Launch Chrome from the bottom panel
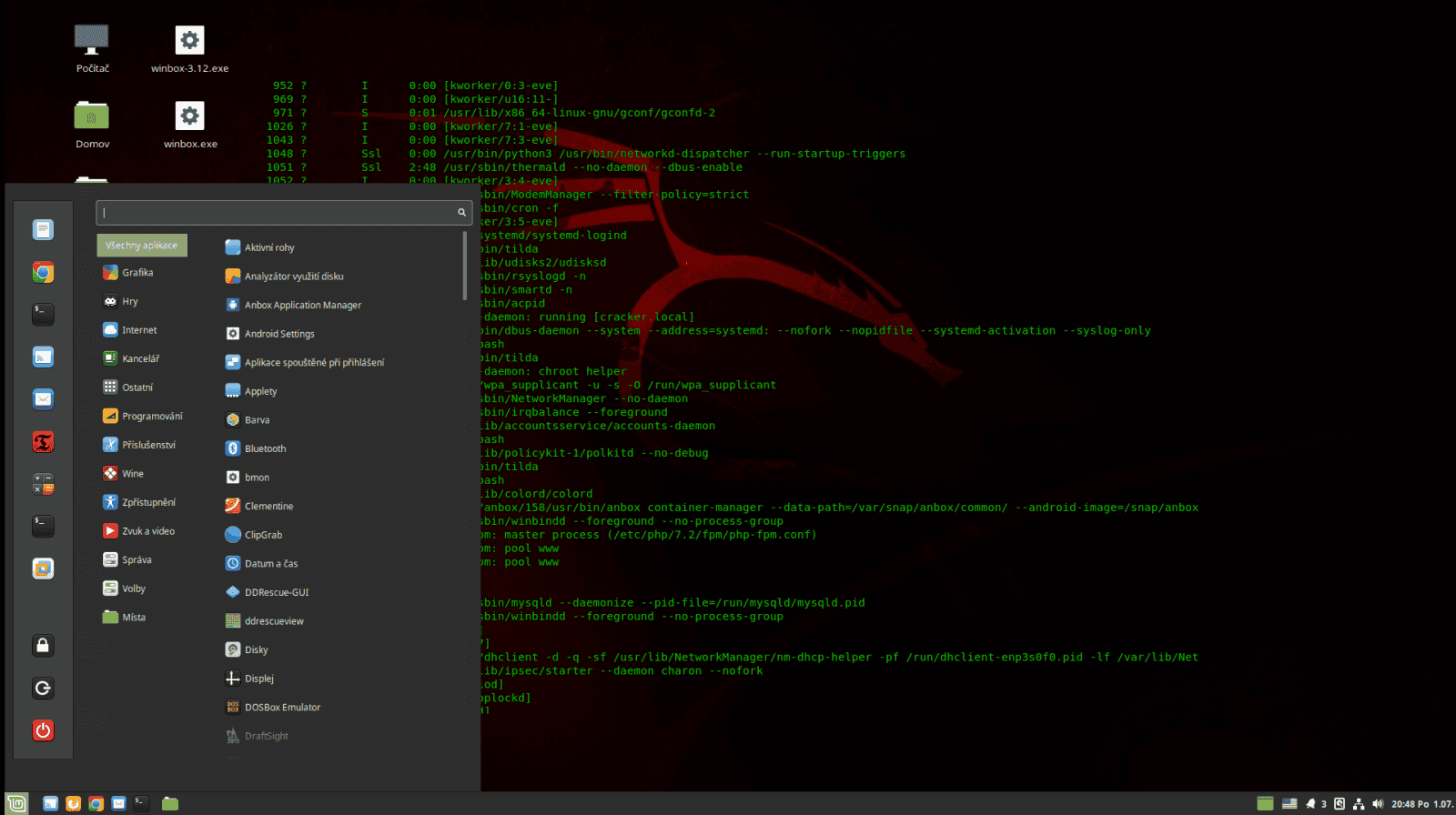 [96, 803]
